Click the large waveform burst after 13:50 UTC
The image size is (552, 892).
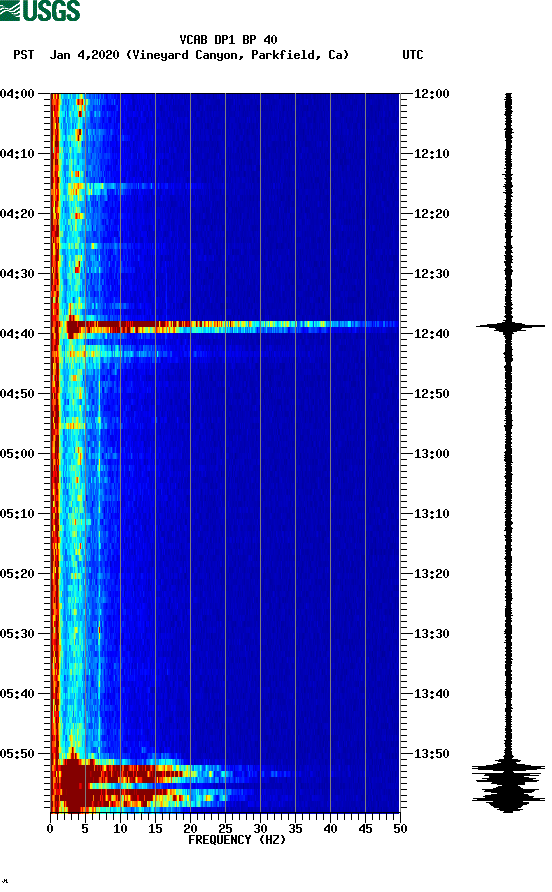(508, 785)
